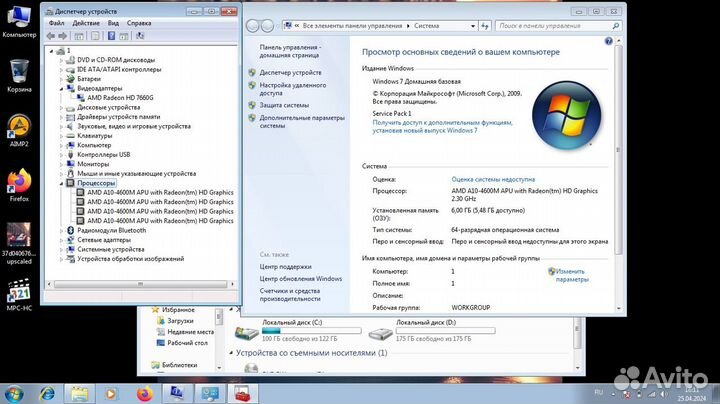Open Защита системы link

(284, 105)
